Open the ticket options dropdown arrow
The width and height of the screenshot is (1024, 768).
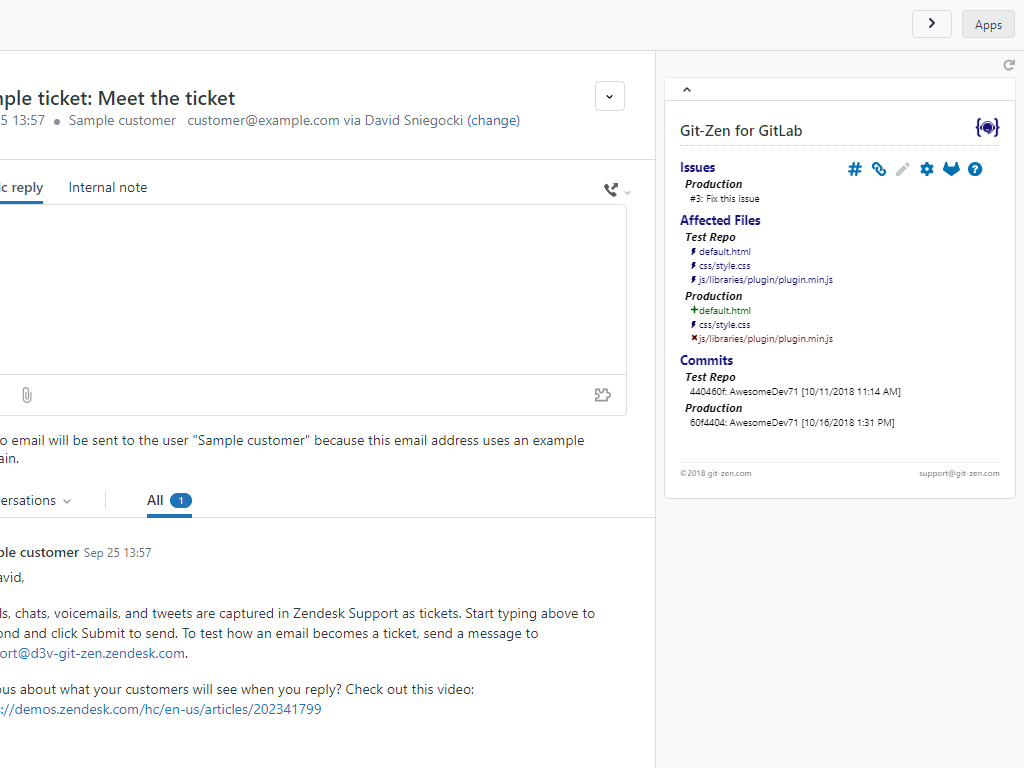tap(610, 96)
